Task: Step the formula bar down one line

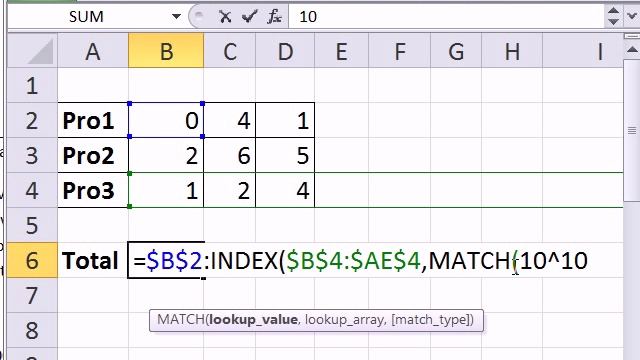Action: (613, 22)
